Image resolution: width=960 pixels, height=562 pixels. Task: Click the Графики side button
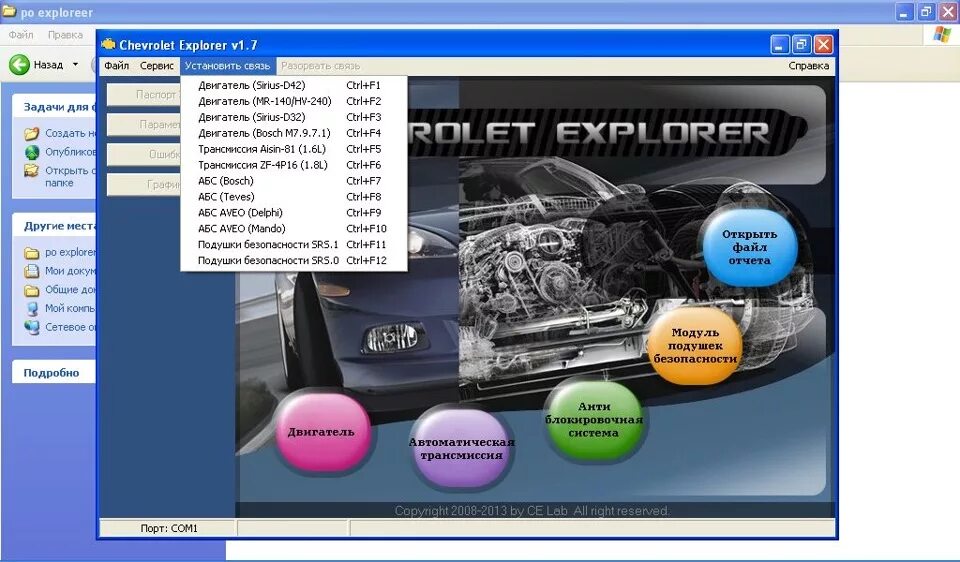(144, 185)
